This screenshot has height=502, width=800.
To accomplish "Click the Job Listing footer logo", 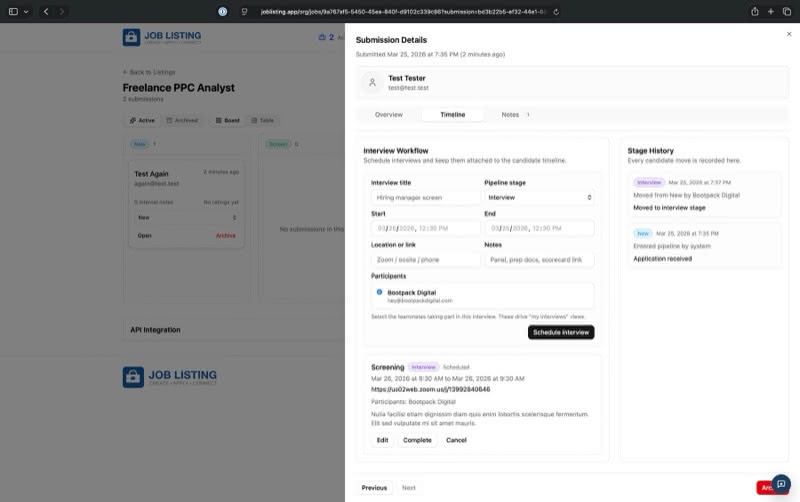I will 170,377.
